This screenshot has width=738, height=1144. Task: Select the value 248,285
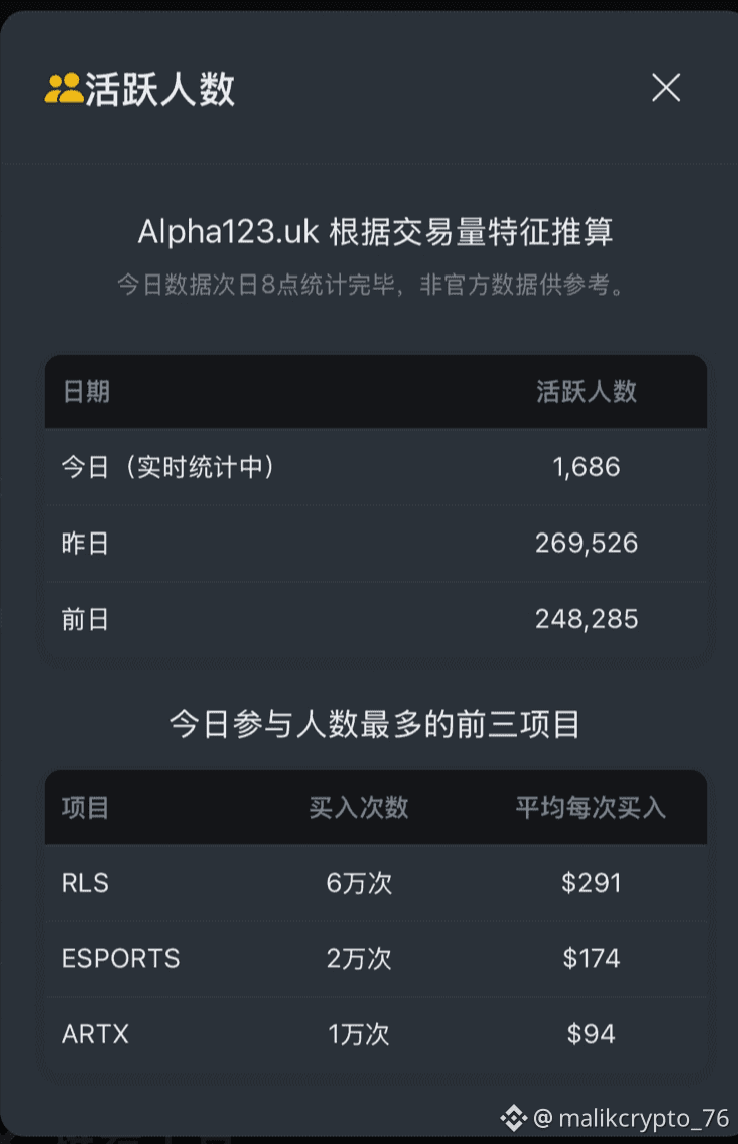(586, 619)
